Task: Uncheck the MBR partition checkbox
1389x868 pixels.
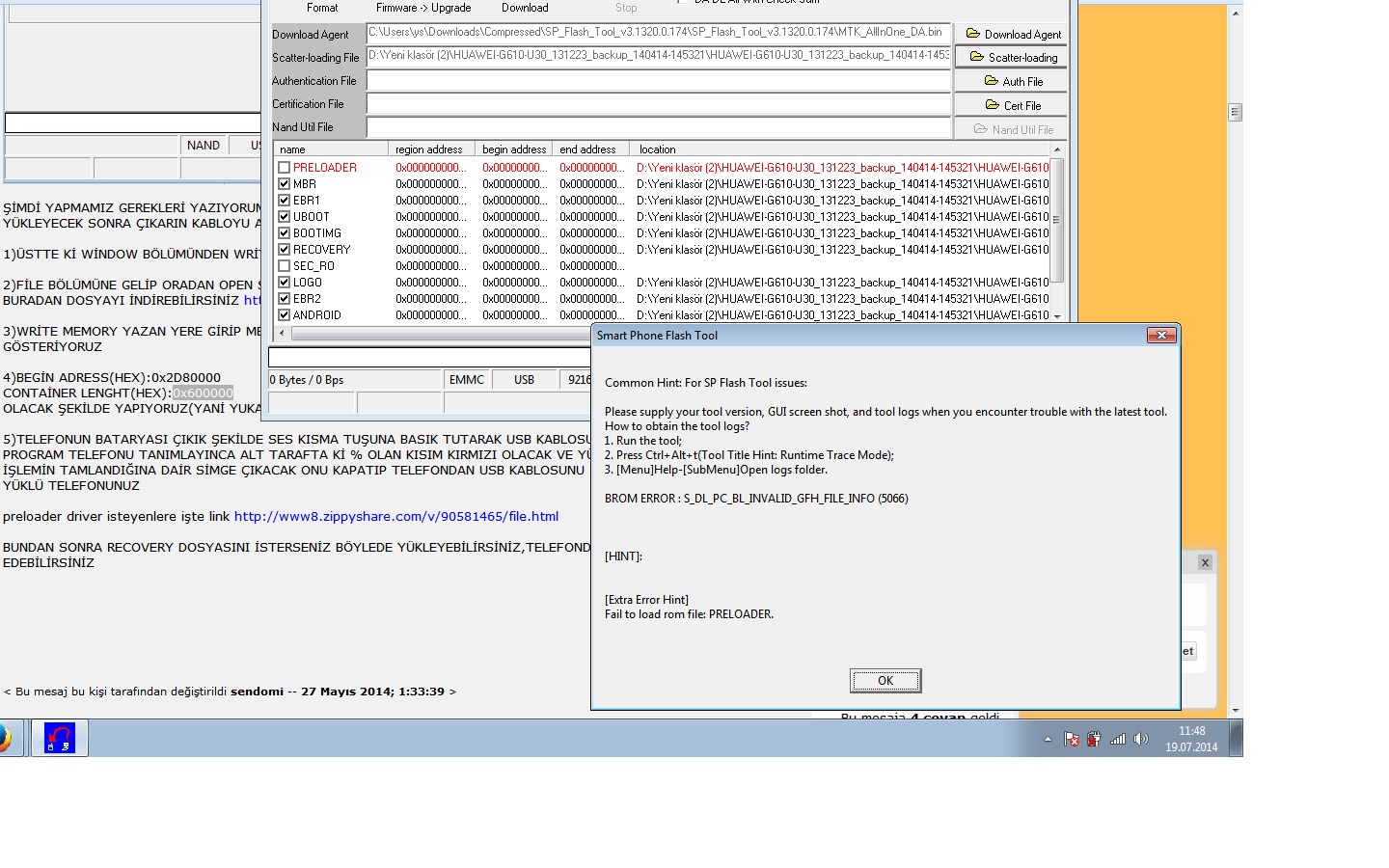Action: (x=284, y=184)
